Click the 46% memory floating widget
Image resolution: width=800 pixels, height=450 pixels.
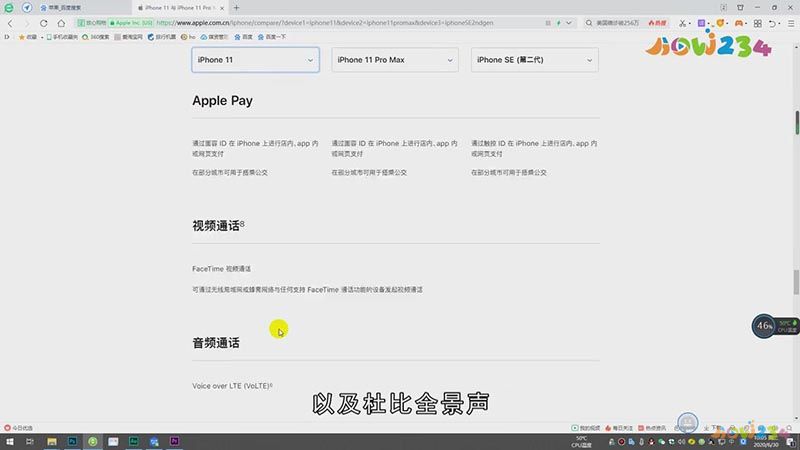click(x=764, y=326)
